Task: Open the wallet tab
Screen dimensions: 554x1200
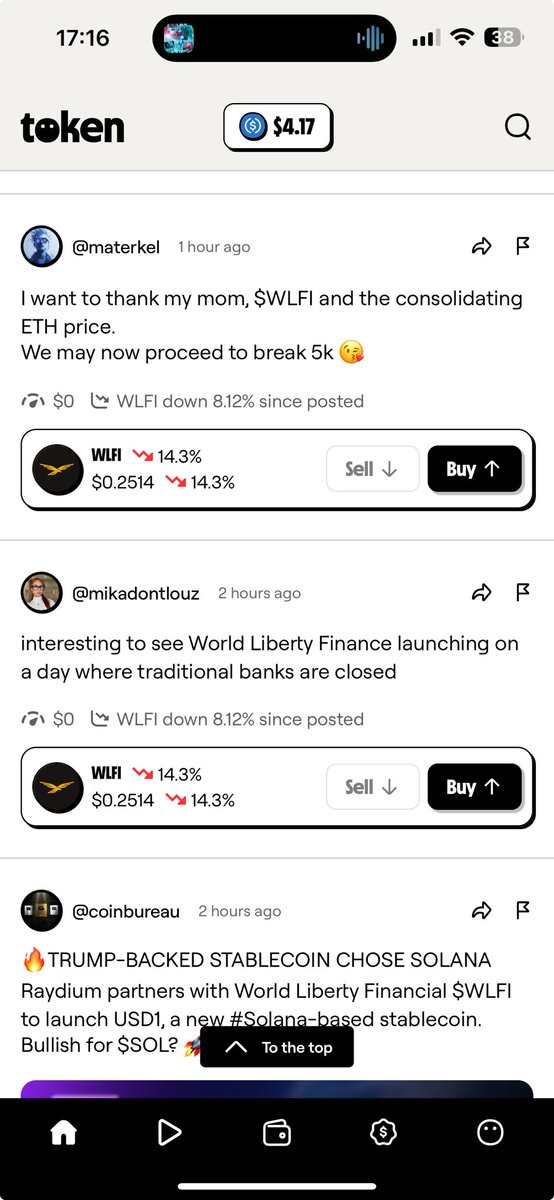Action: pyautogui.click(x=276, y=1131)
